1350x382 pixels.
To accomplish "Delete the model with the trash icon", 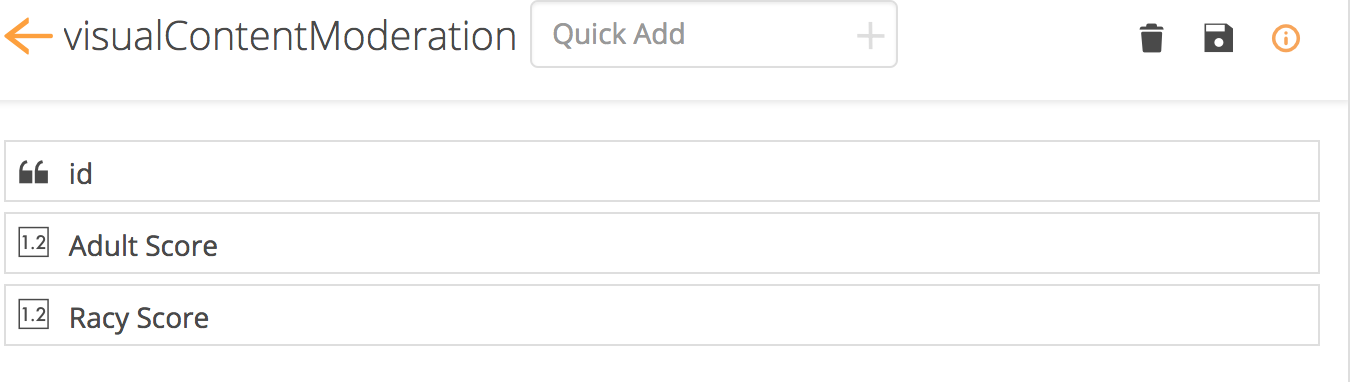I will [1152, 39].
